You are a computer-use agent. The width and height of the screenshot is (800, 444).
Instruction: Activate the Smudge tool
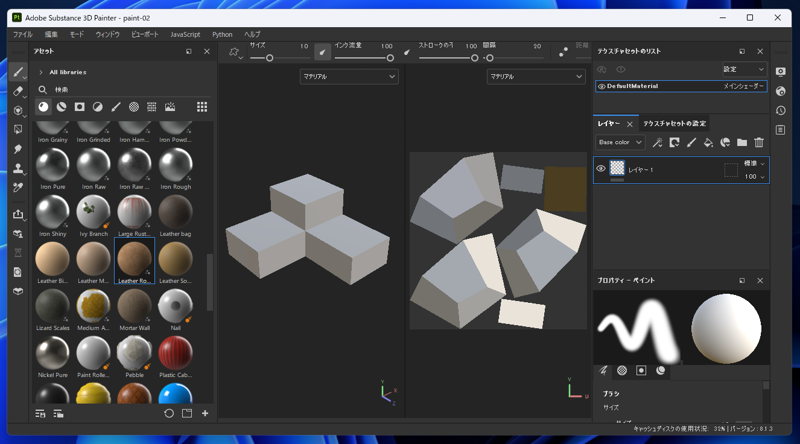tap(18, 149)
